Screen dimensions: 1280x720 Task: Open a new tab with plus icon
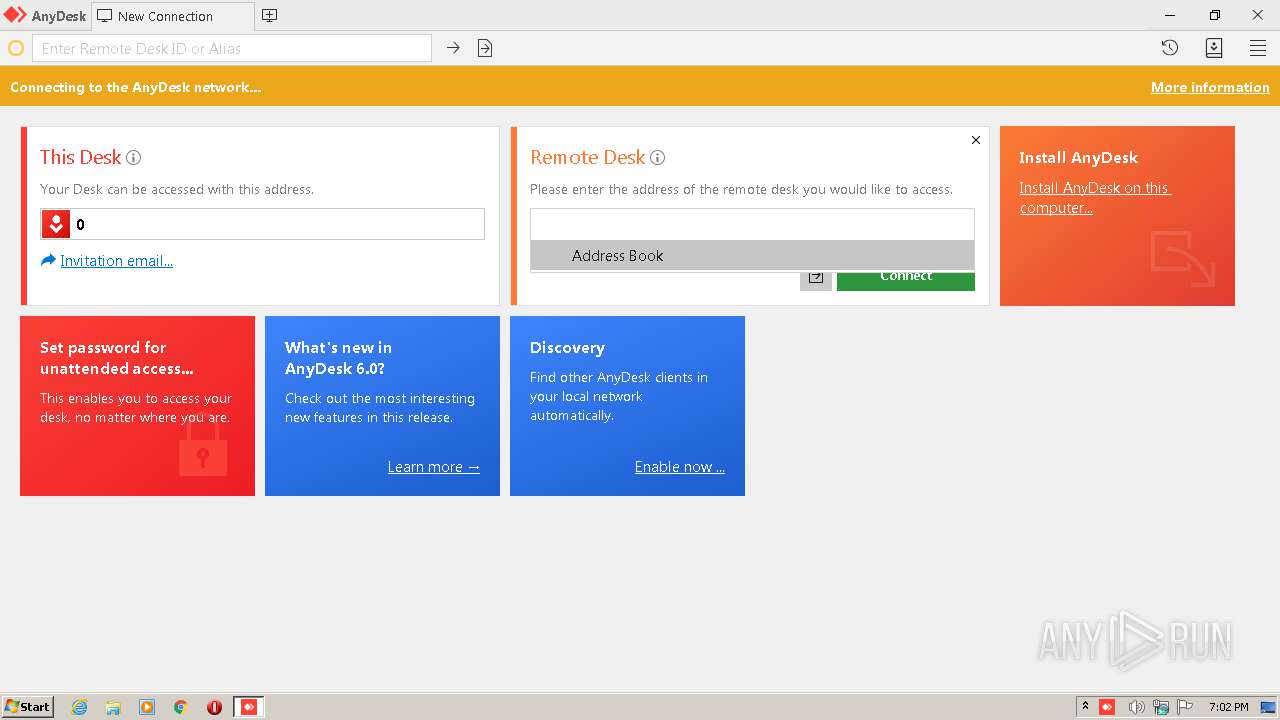(269, 16)
